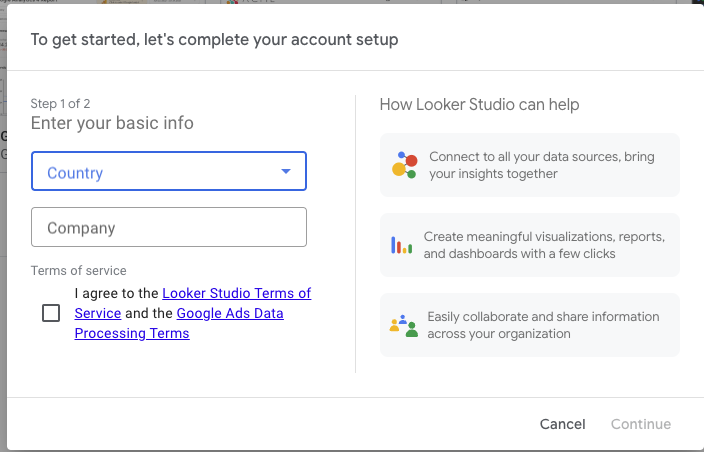Click the Continue button
This screenshot has width=704, height=452.
click(x=641, y=424)
